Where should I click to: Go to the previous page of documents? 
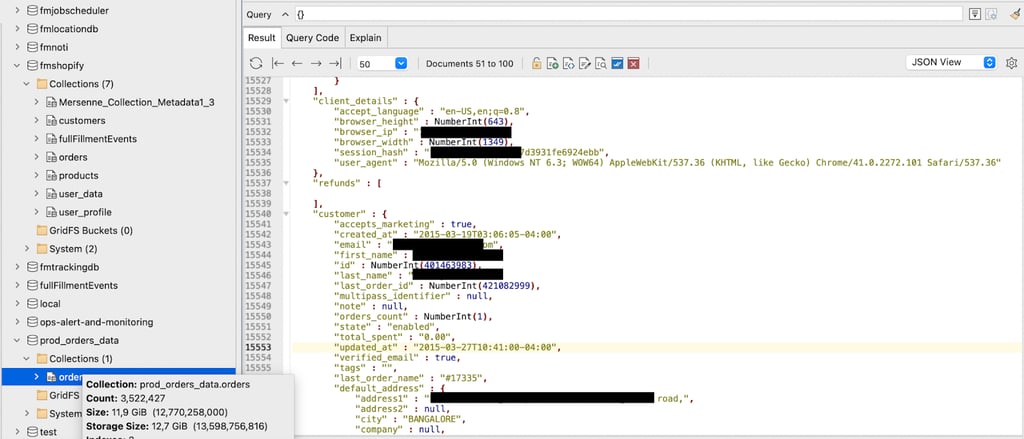click(x=296, y=63)
